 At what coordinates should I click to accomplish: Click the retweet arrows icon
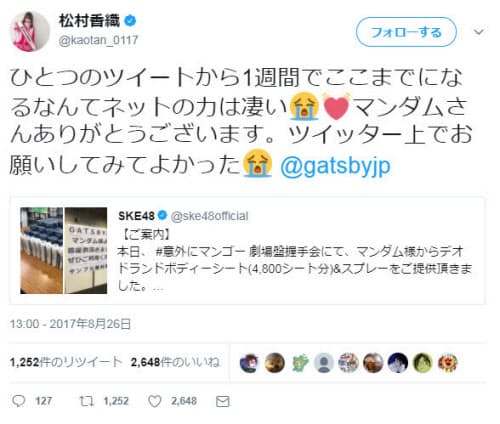click(87, 401)
